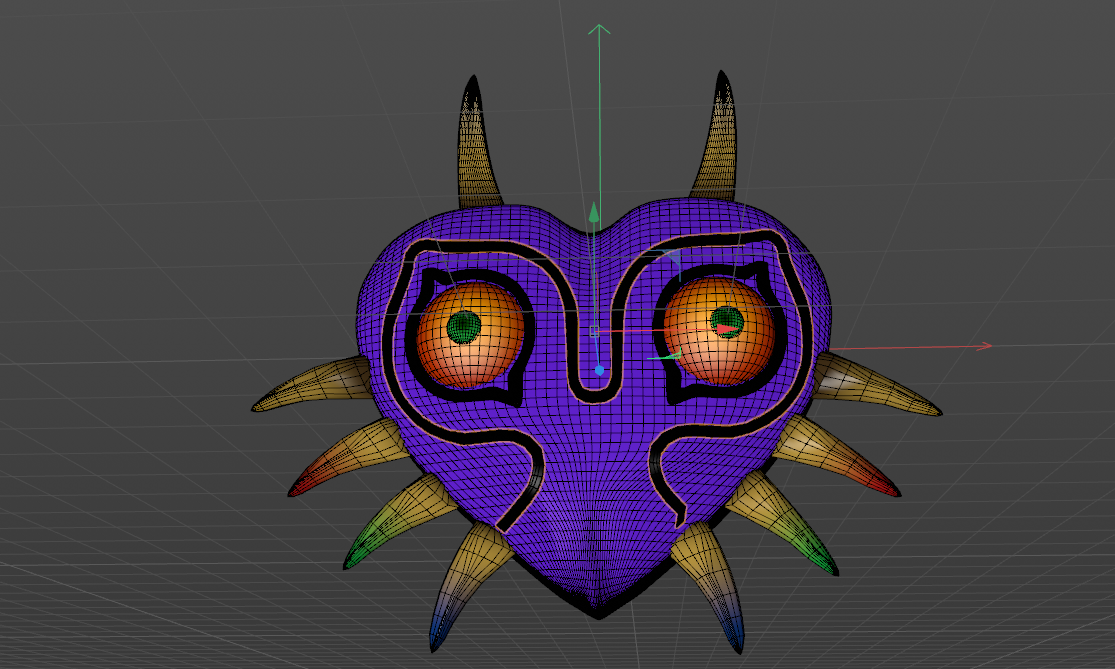Select the green pupil of the left eye
Image resolution: width=1115 pixels, height=669 pixels.
[x=464, y=327]
